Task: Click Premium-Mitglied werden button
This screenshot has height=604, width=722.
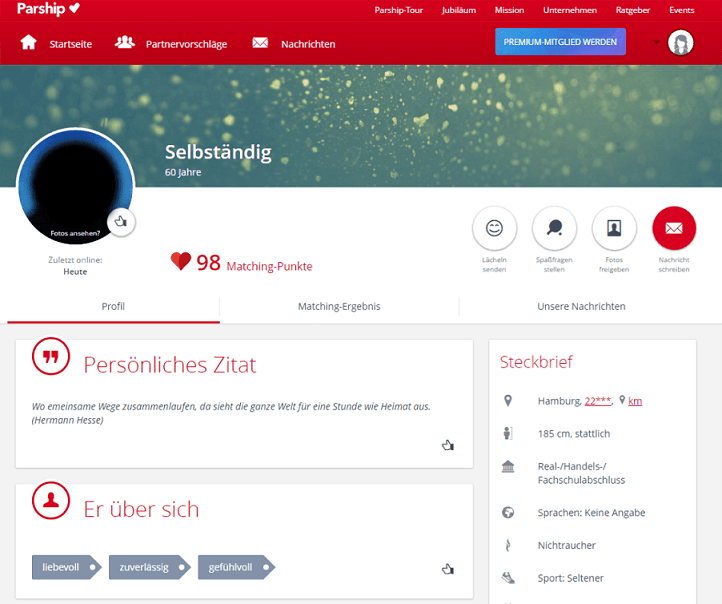Action: tap(560, 41)
